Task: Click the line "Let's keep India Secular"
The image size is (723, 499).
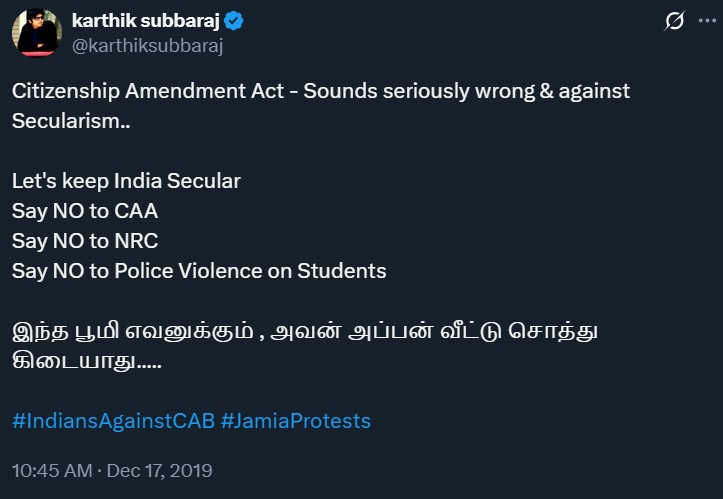Action: (x=126, y=181)
